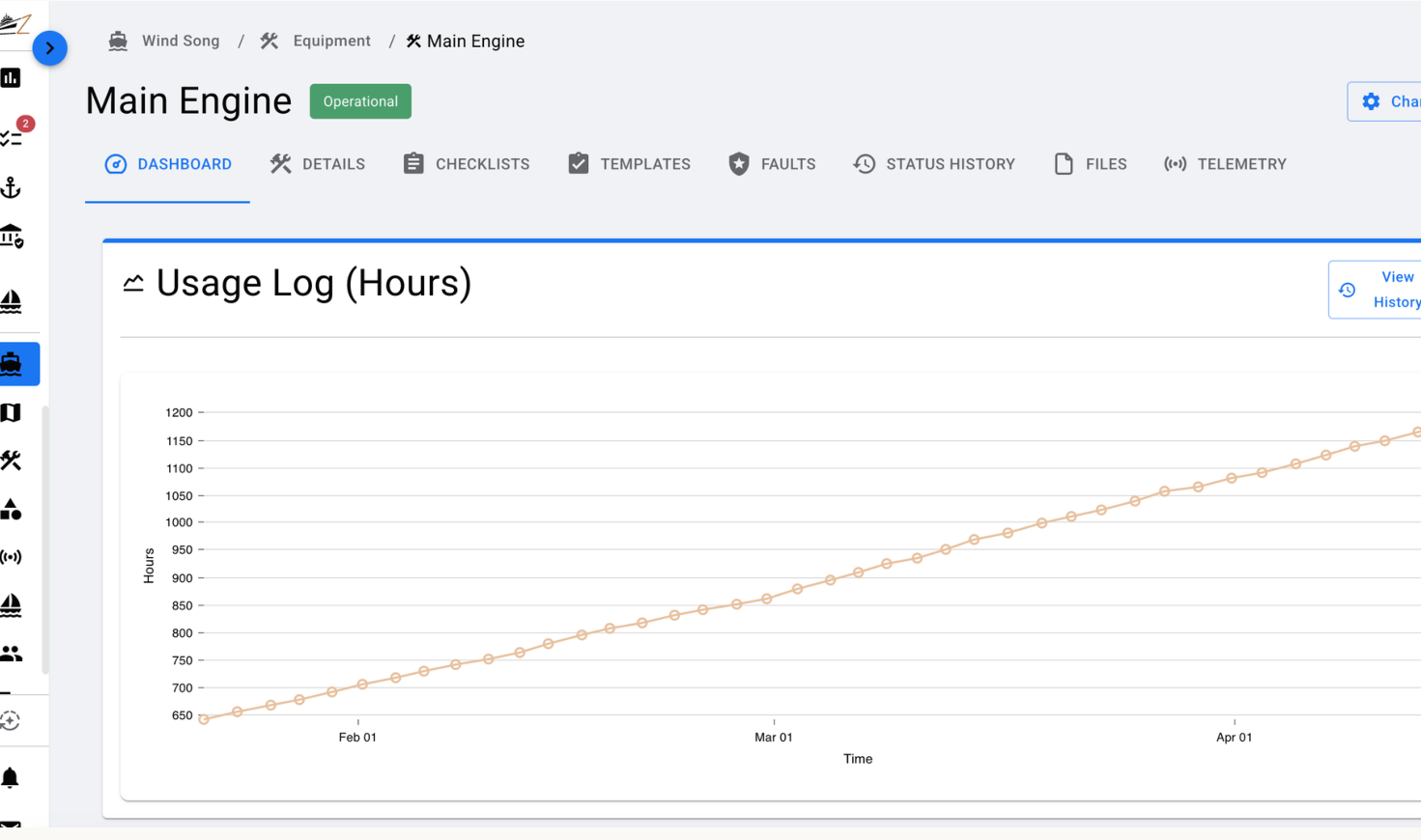Switch to the Dashboard tab

click(x=168, y=164)
